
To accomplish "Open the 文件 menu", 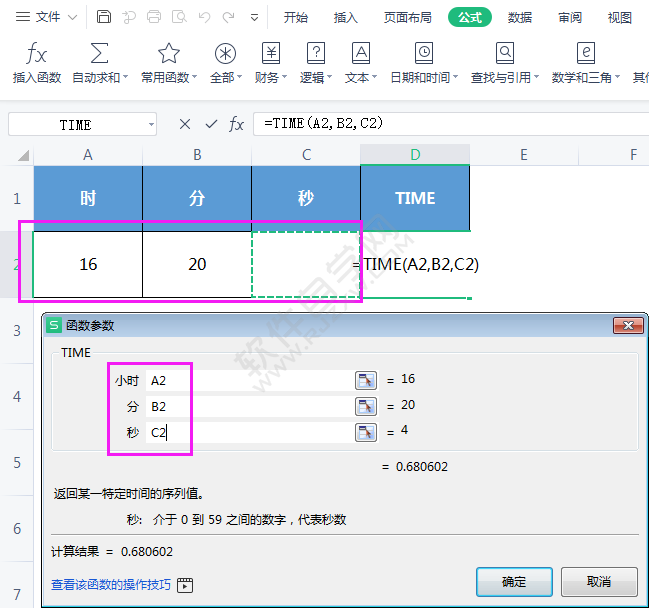I will [48, 17].
